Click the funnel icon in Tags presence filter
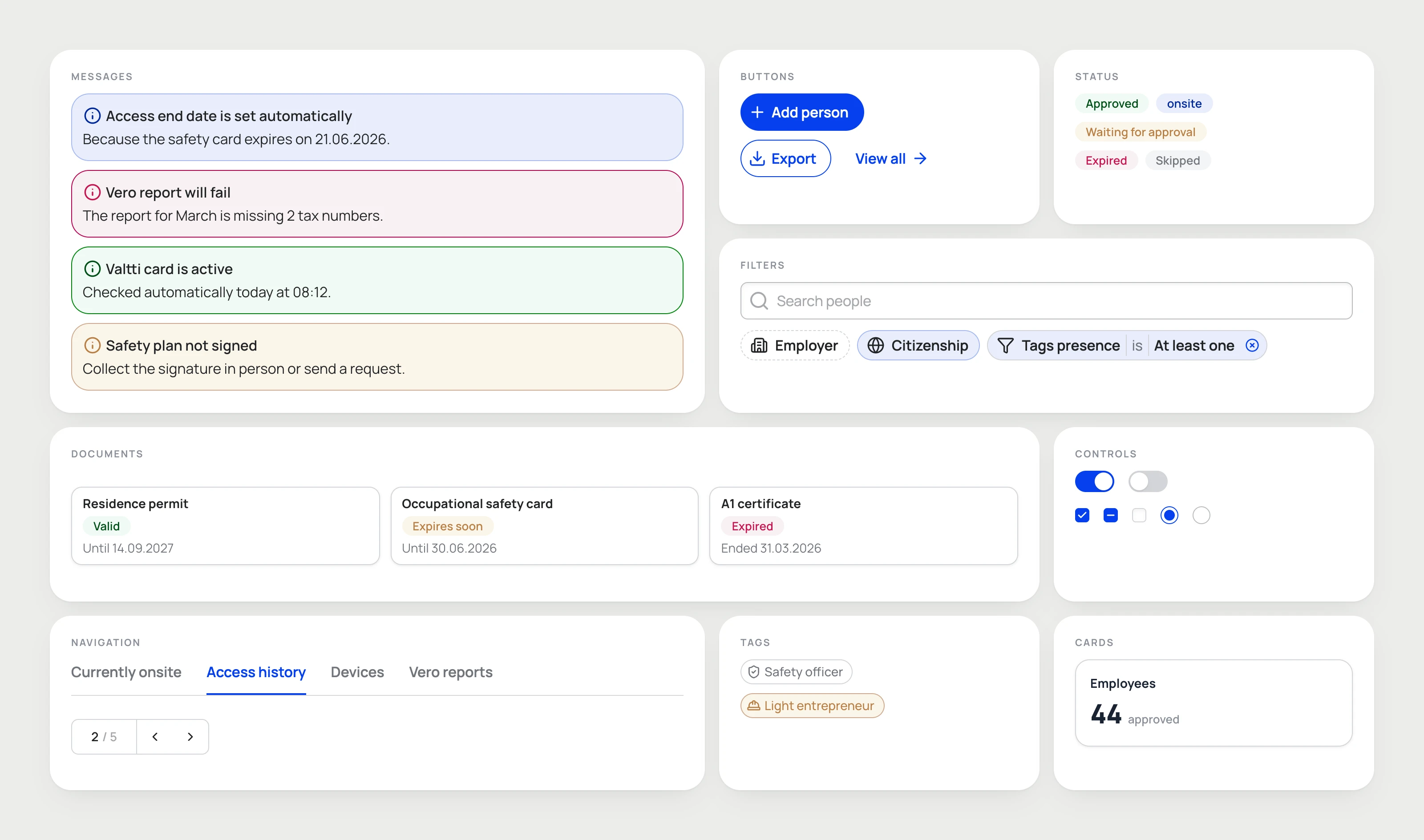 point(1005,345)
